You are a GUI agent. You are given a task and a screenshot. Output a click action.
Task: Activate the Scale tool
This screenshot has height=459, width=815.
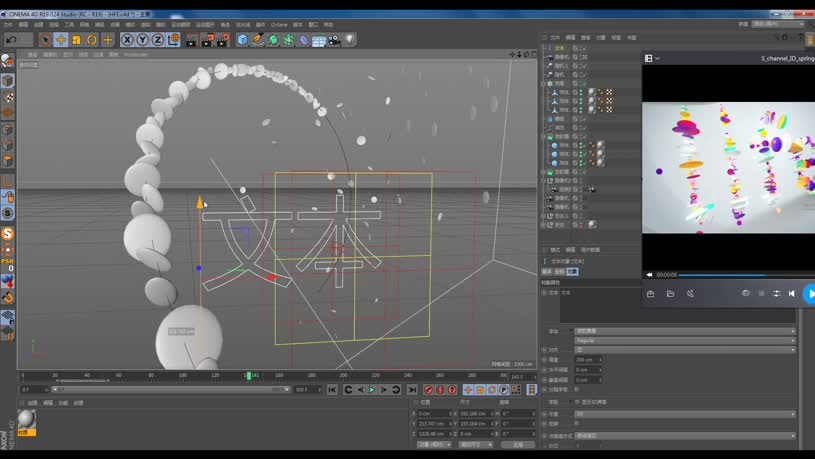76,40
